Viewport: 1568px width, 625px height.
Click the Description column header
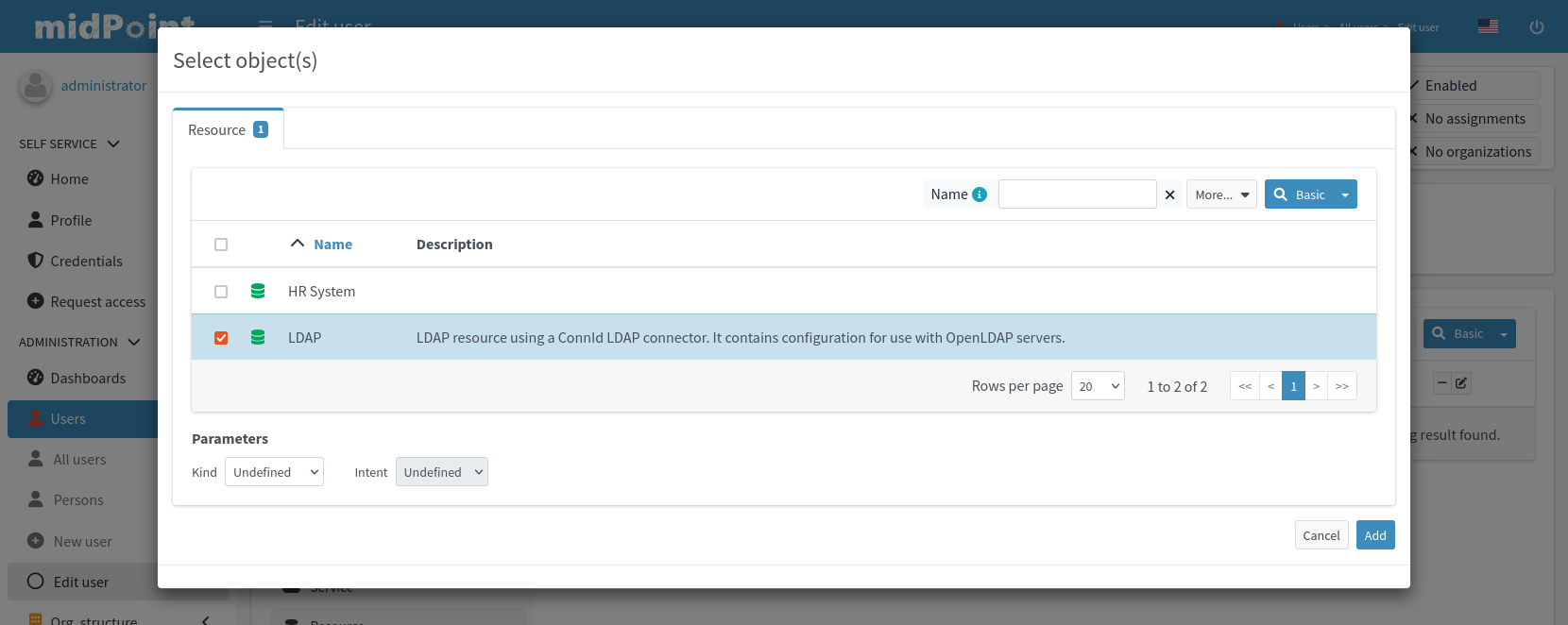point(454,244)
